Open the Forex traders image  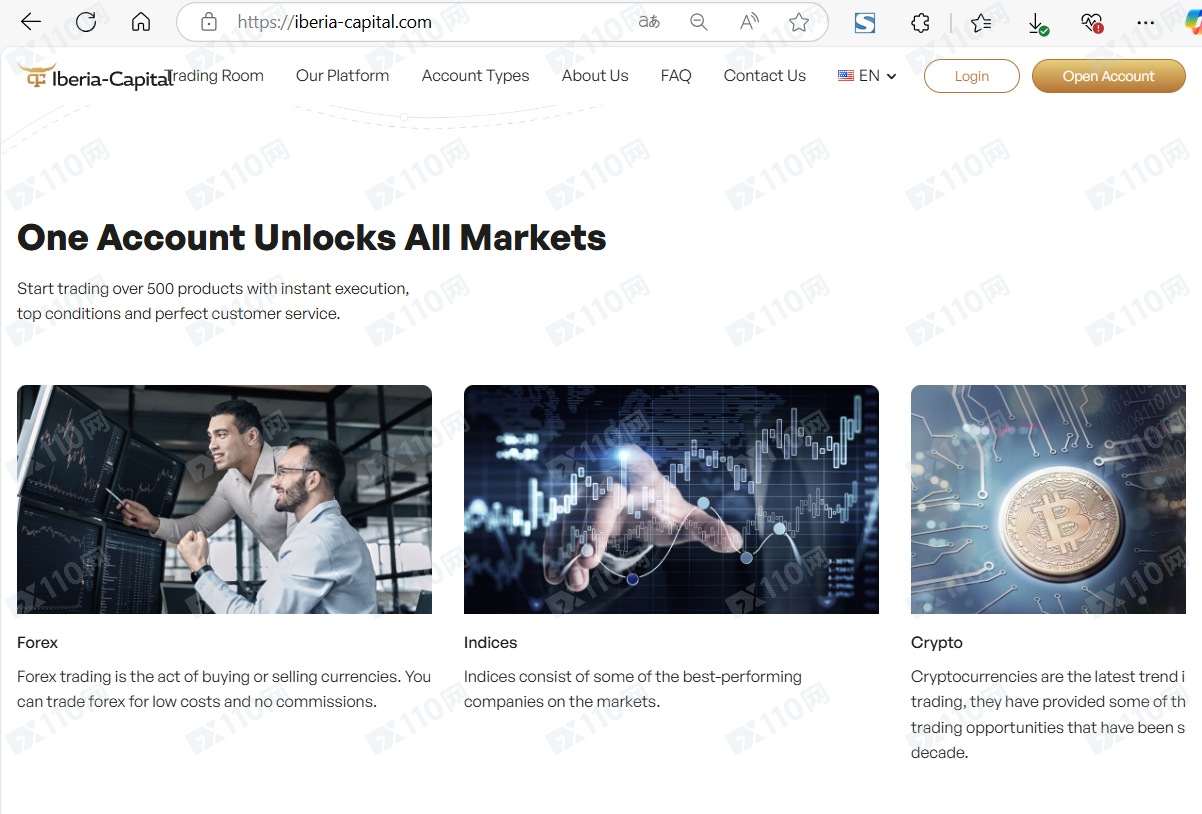pyautogui.click(x=224, y=499)
